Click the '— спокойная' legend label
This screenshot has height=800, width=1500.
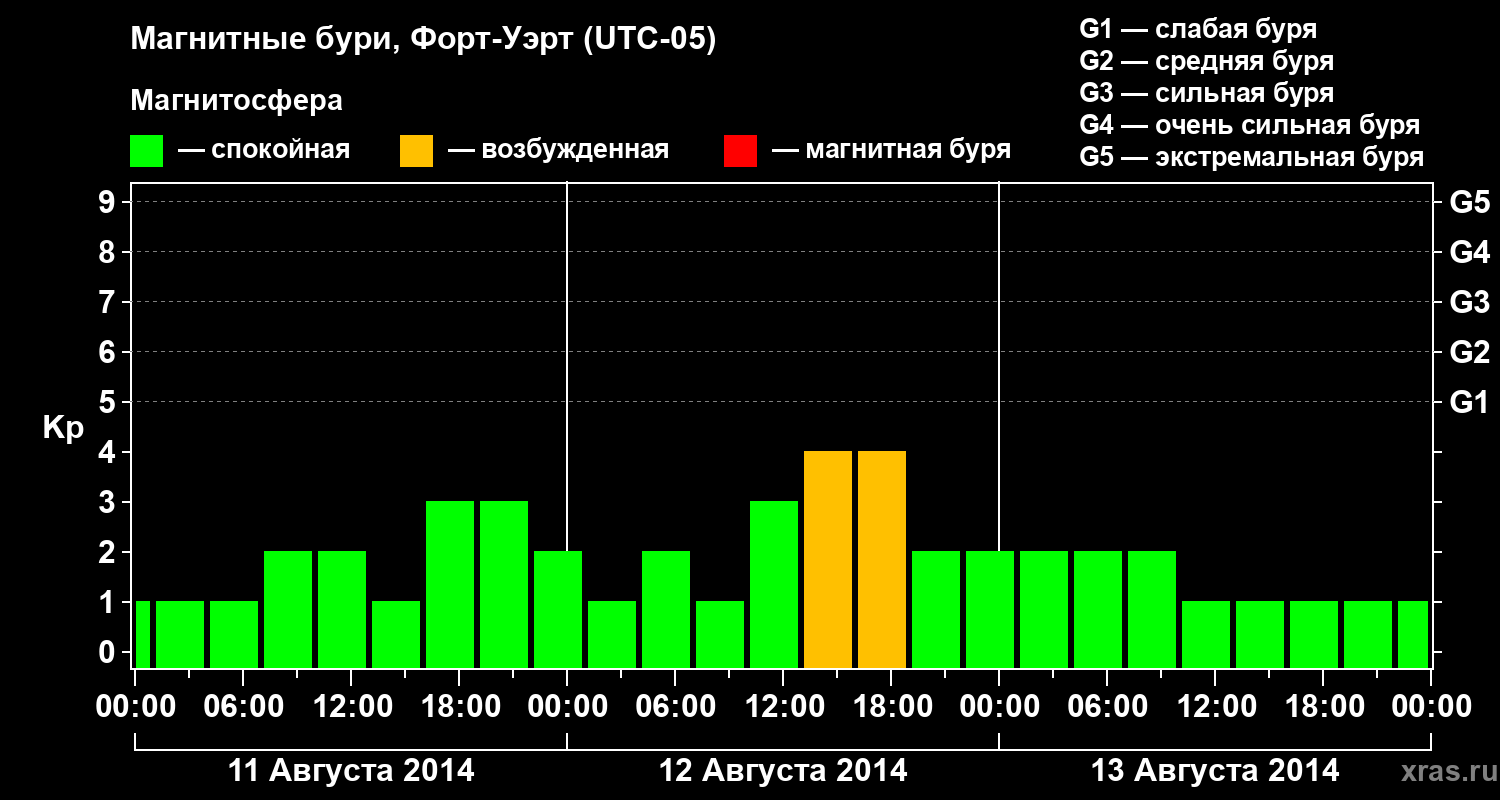point(264,150)
